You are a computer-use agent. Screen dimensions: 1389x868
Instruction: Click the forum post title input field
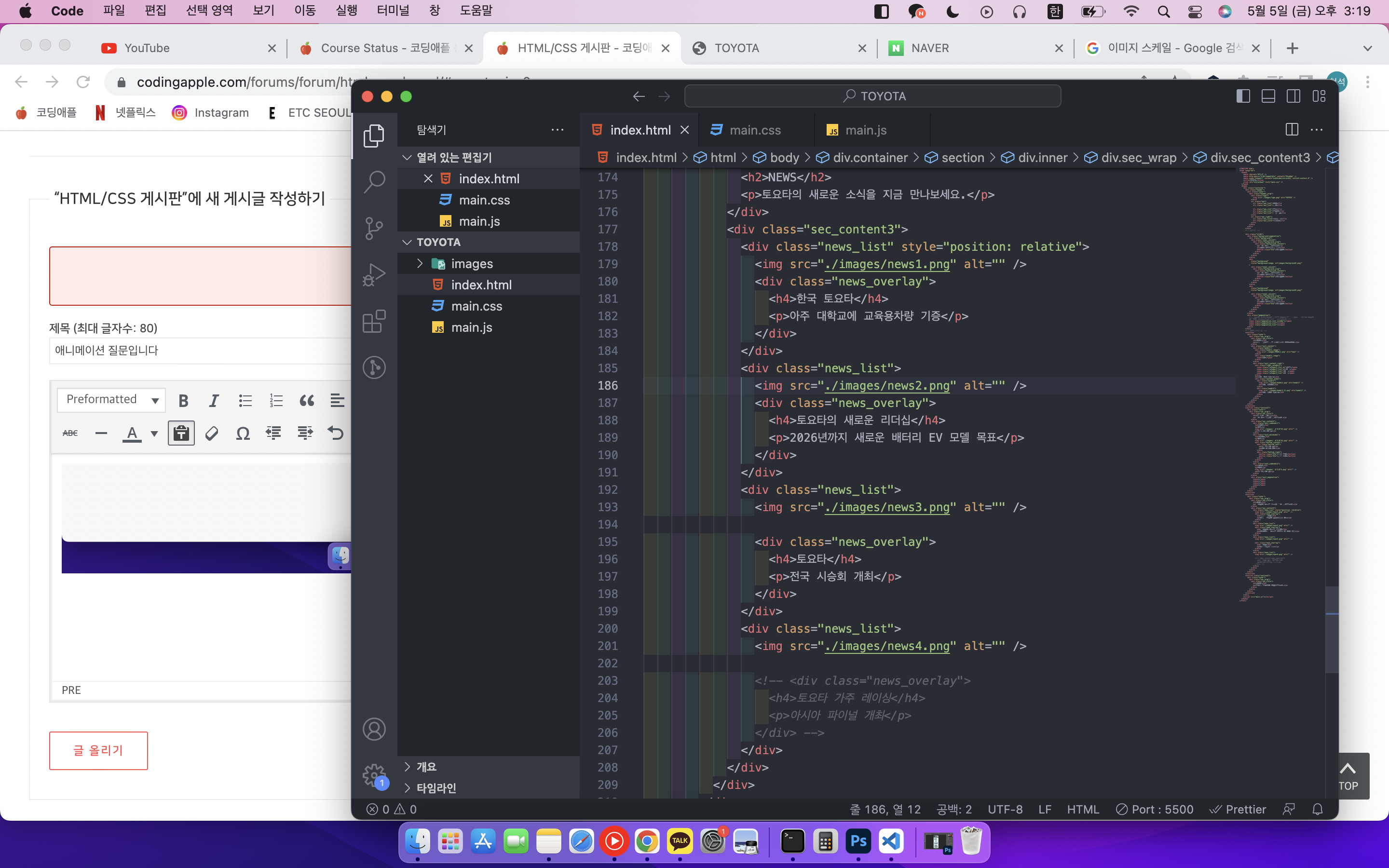200,350
